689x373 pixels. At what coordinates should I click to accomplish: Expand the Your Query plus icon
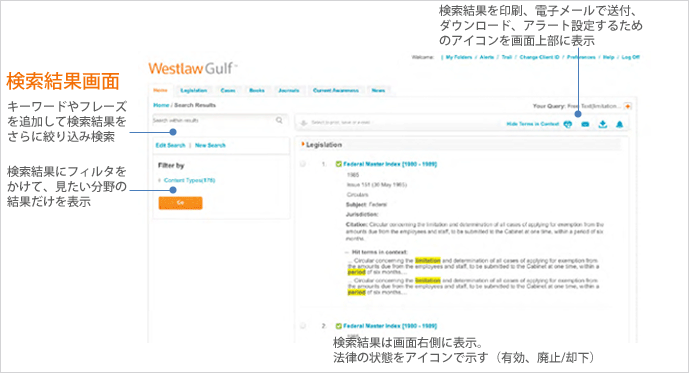tap(628, 106)
